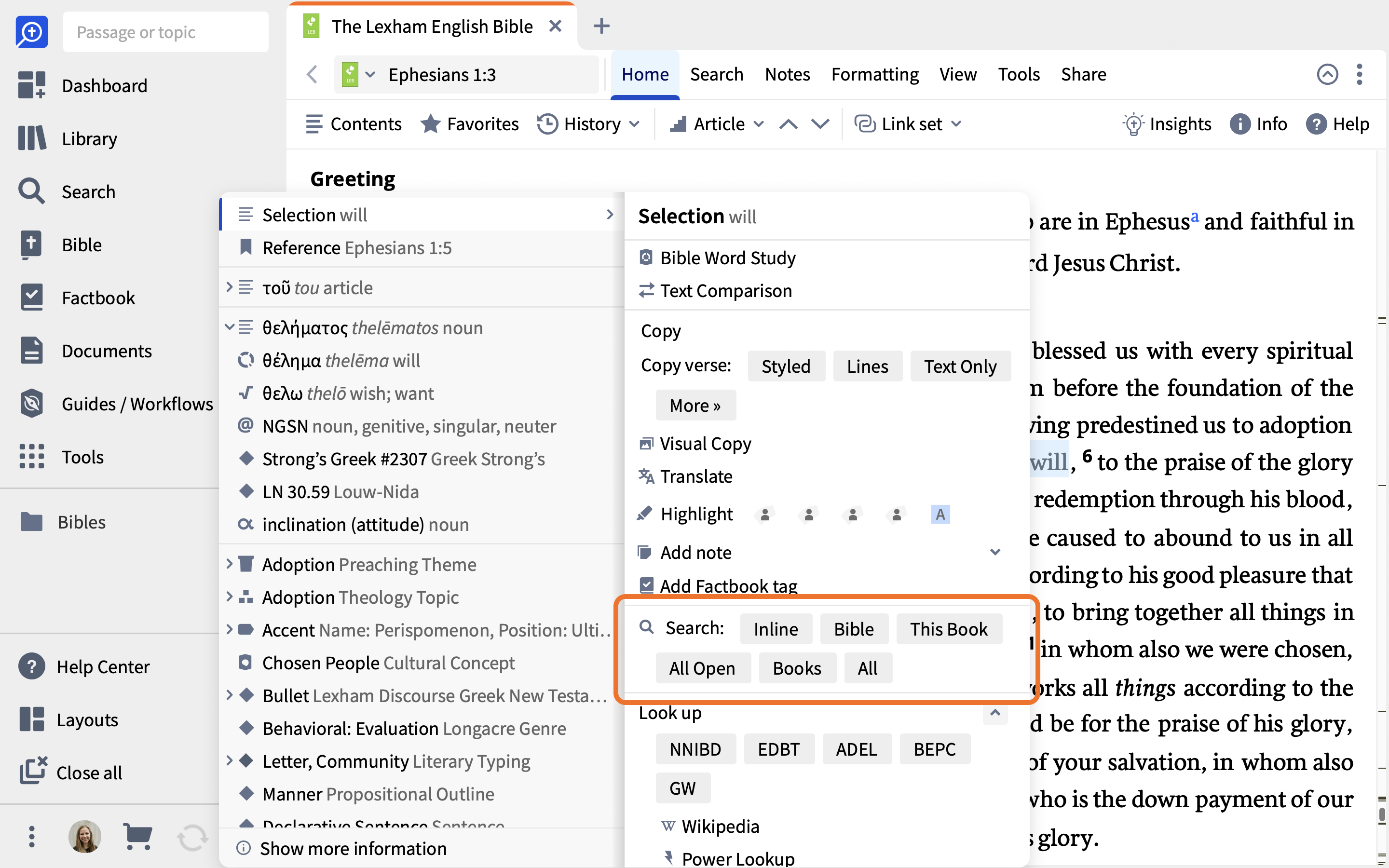Open resource Info
This screenshot has height=868, width=1389.
coord(1258,123)
